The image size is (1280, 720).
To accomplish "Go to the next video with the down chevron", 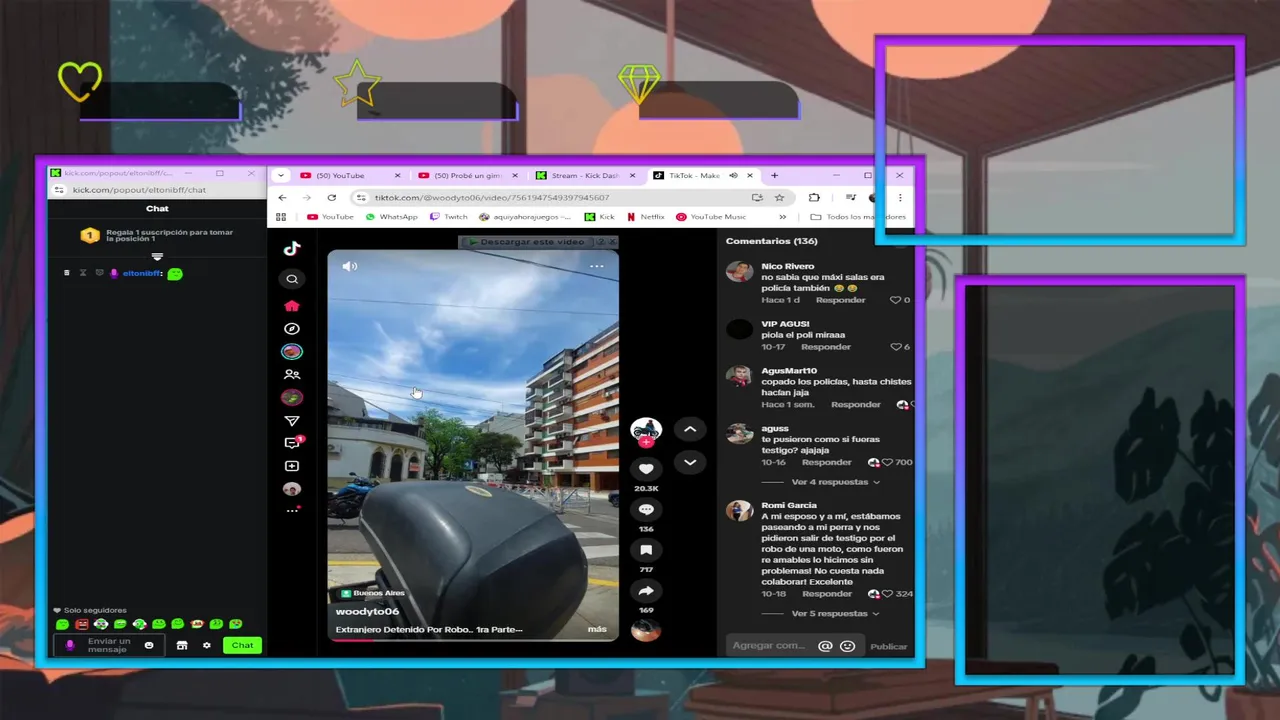I will 690,462.
